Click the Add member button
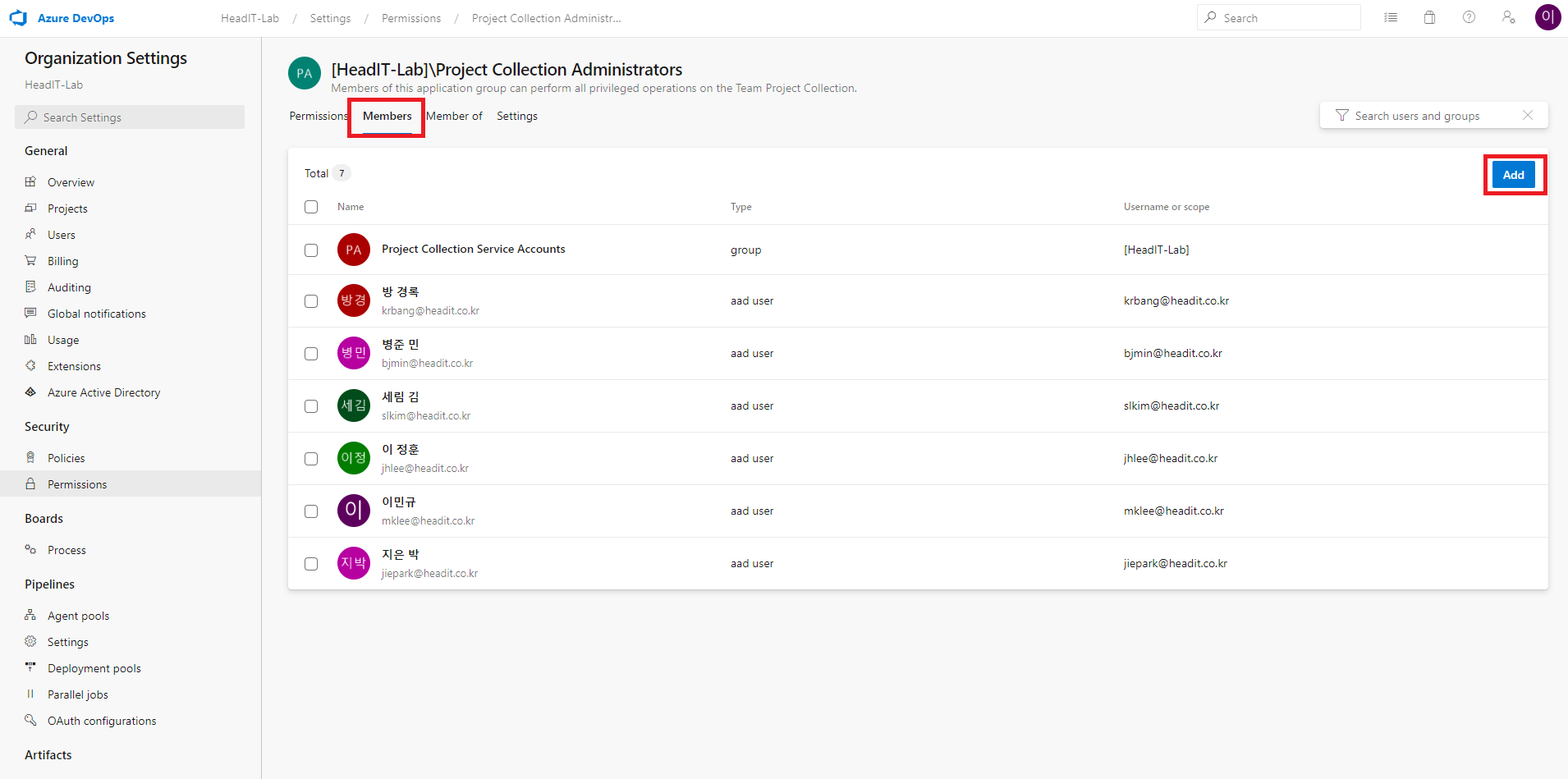The image size is (1568, 779). click(1513, 175)
